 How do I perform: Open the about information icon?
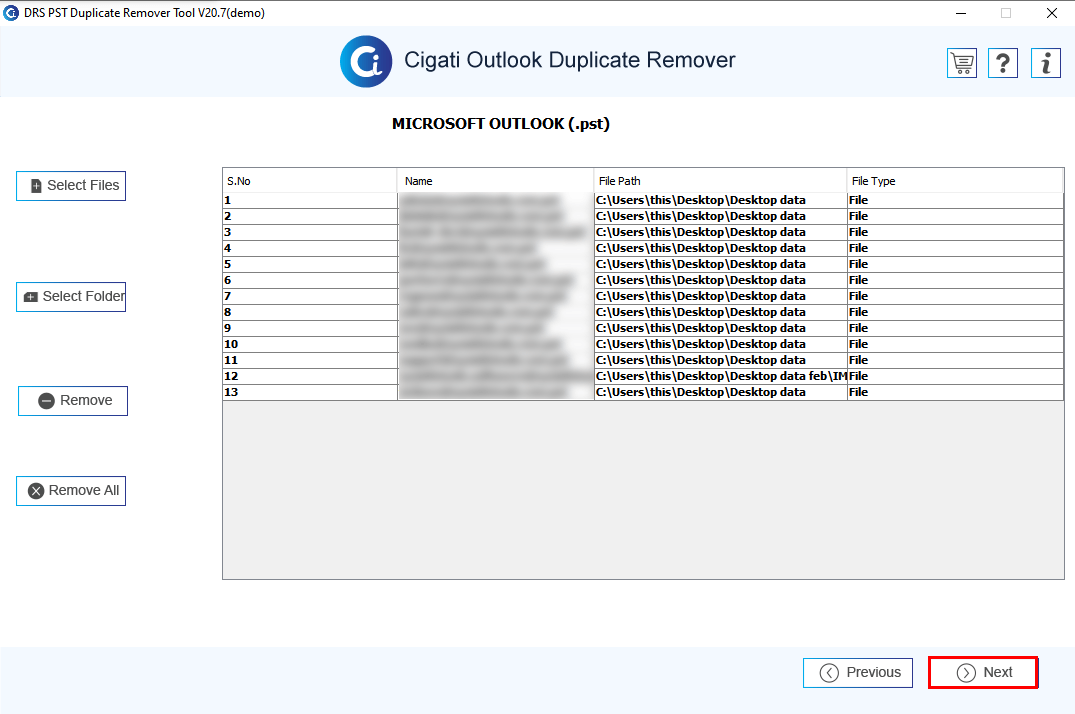pyautogui.click(x=1046, y=63)
